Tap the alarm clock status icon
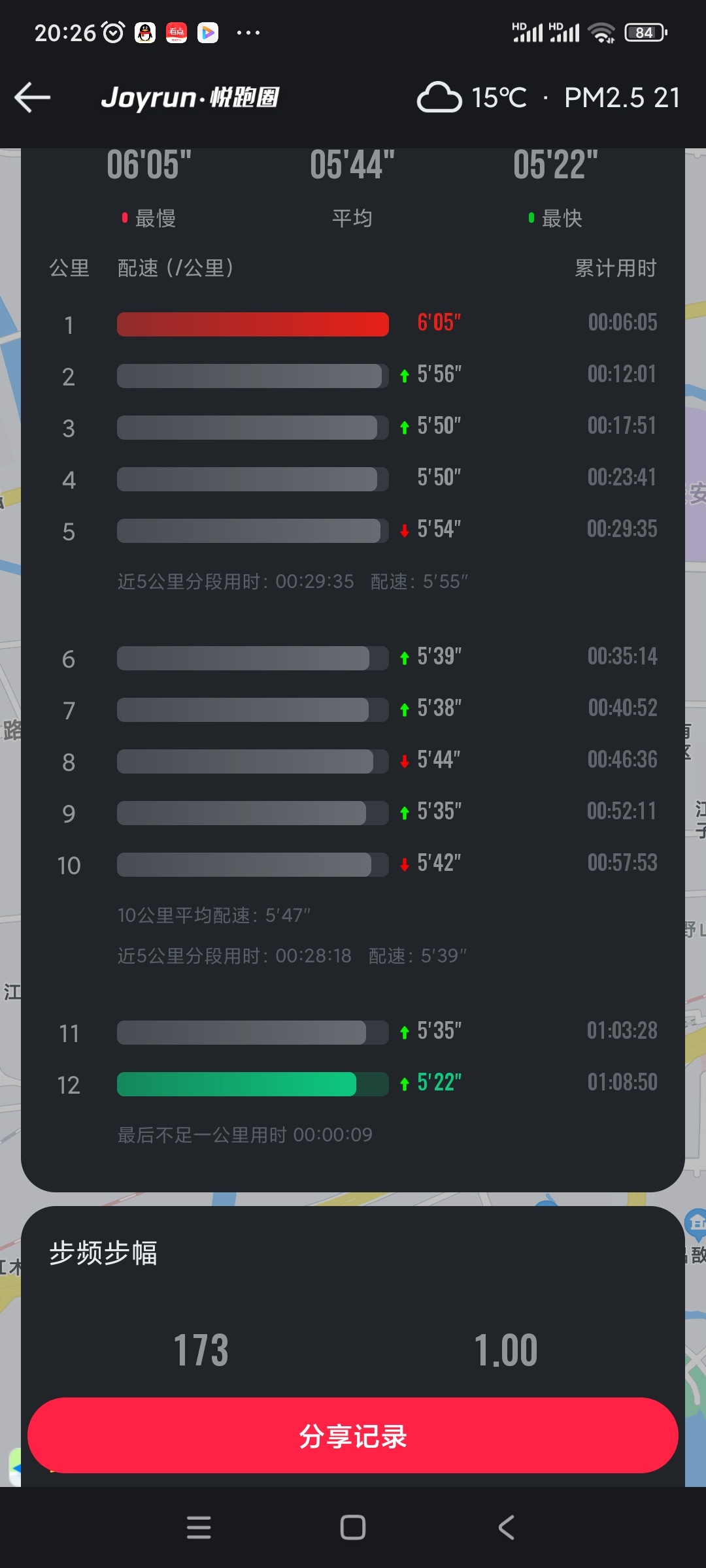Viewport: 706px width, 1568px height. coord(114,33)
